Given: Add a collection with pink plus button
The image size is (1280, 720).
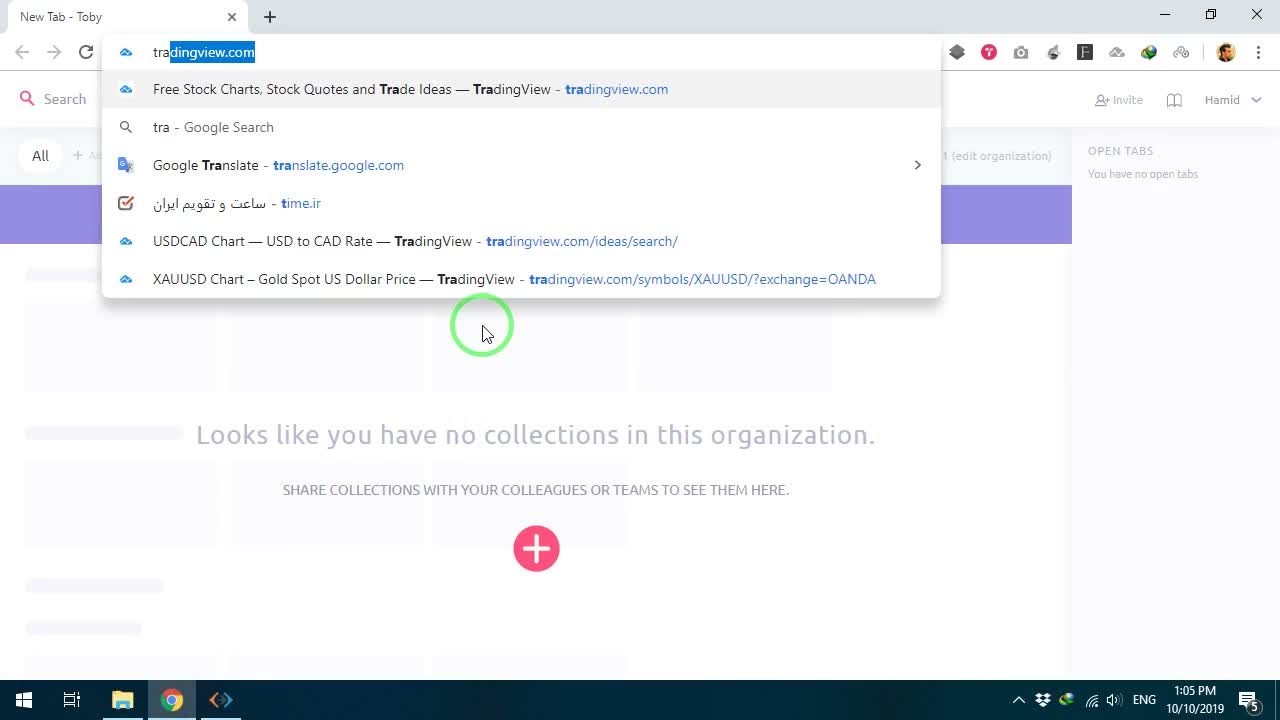Looking at the screenshot, I should click(x=536, y=548).
